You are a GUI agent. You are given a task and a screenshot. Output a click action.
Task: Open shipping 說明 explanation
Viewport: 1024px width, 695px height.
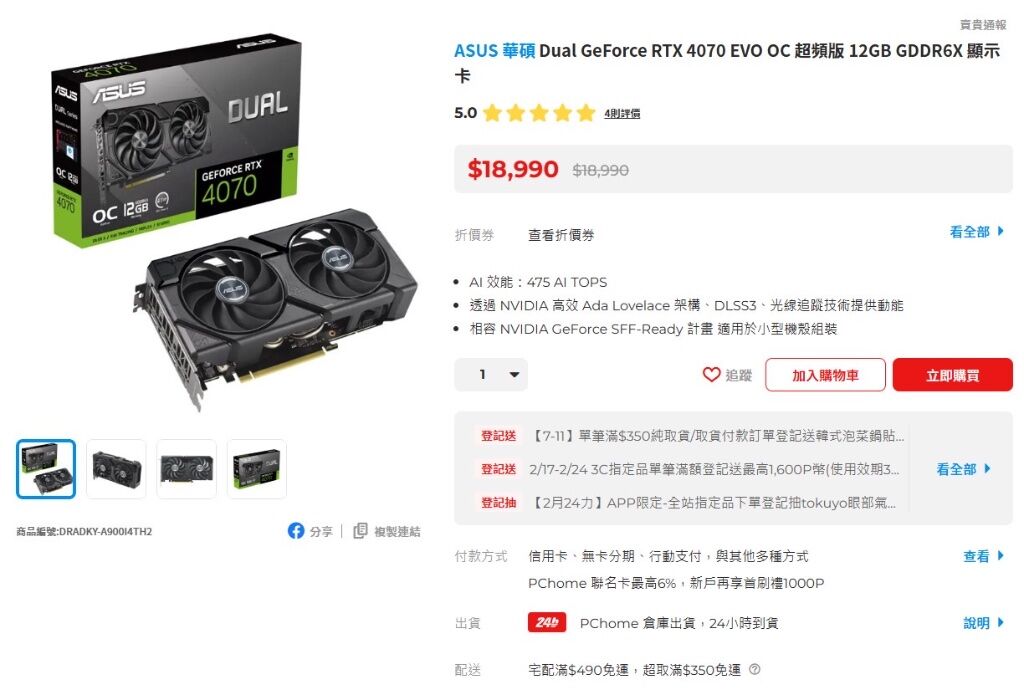coord(984,623)
